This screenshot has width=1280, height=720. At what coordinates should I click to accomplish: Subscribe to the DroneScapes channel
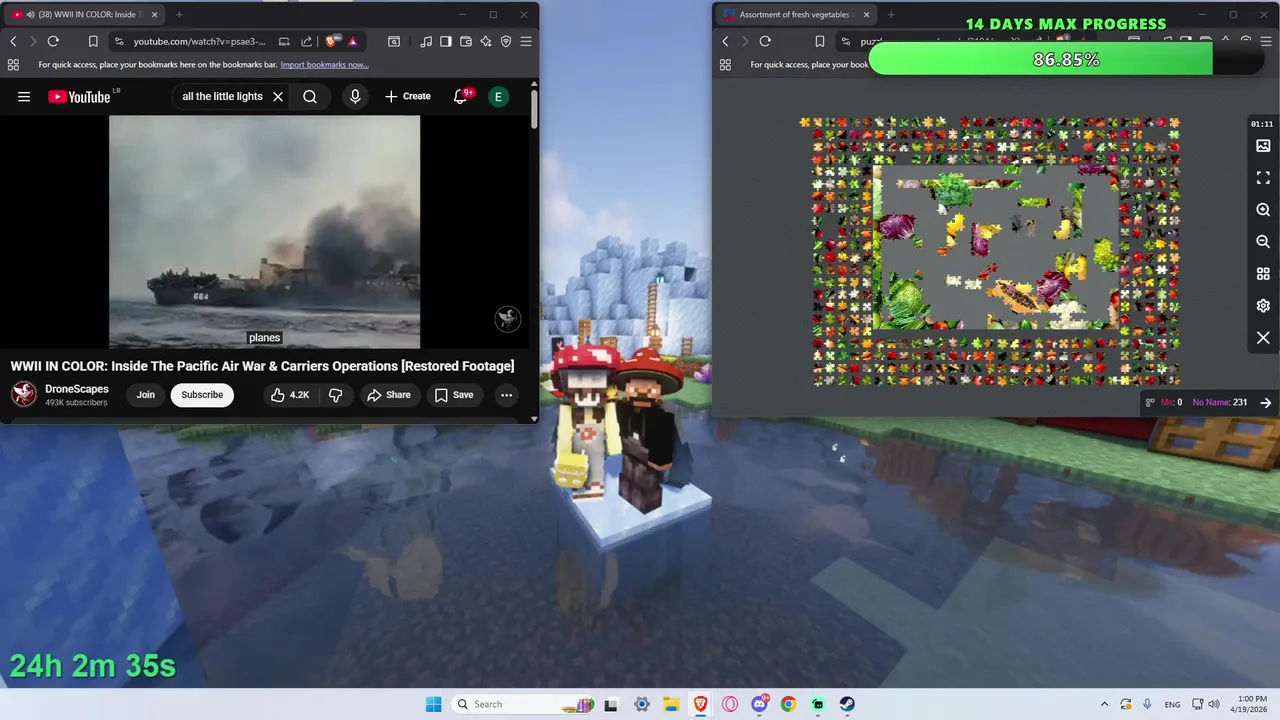(x=202, y=395)
